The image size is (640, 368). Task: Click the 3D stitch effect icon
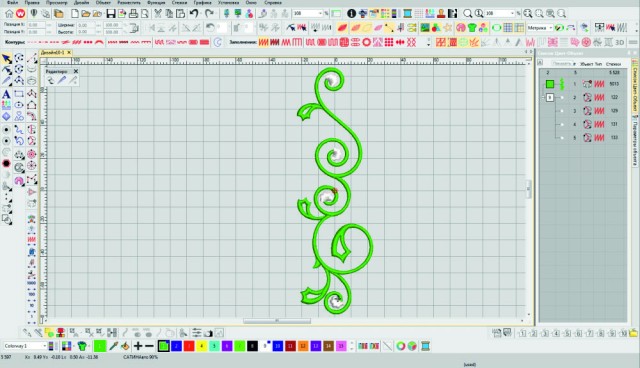pyautogui.click(x=620, y=42)
